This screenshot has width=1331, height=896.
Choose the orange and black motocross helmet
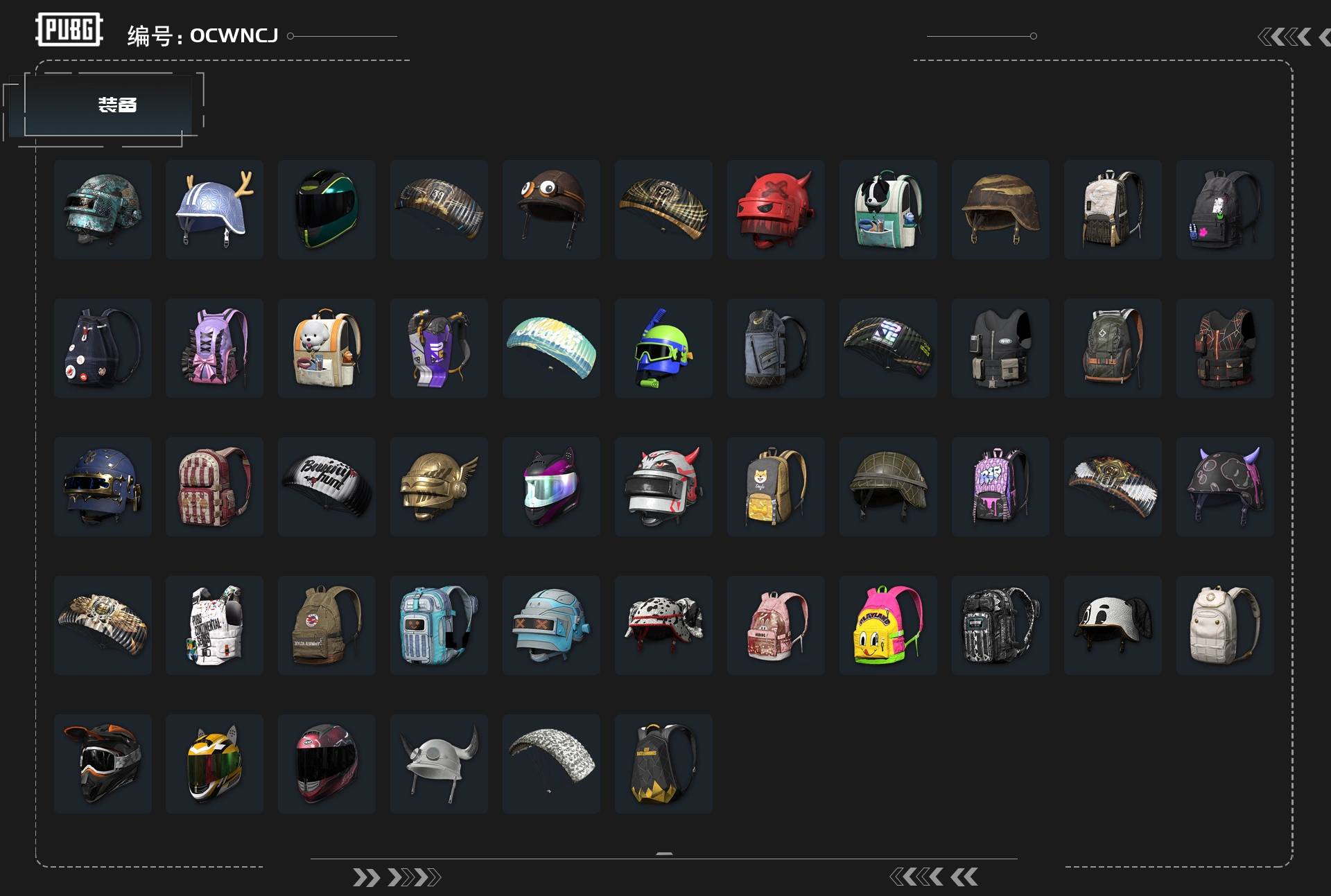click(x=103, y=764)
